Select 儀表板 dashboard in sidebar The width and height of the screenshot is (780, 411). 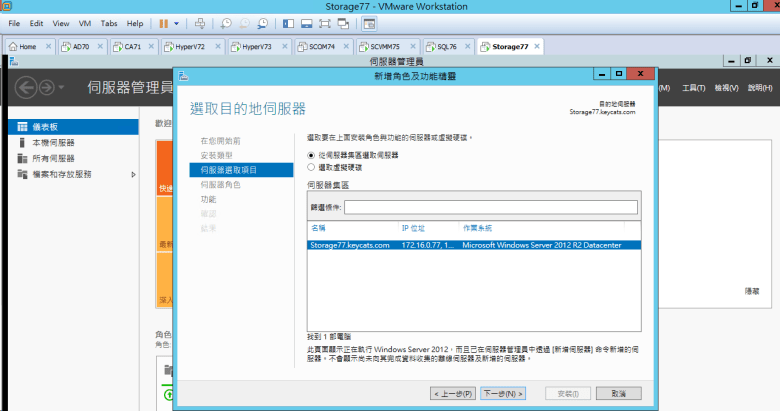[x=45, y=128]
